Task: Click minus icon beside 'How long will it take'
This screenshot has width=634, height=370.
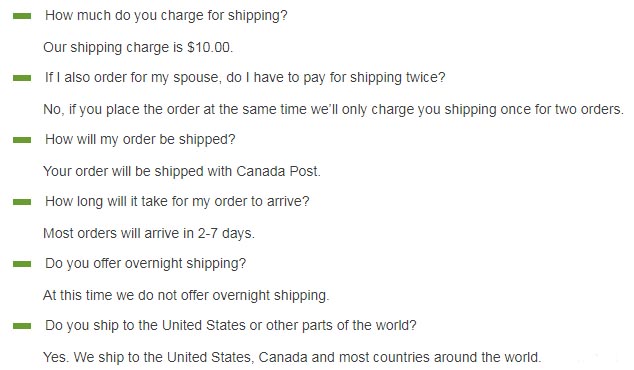Action: click(x=22, y=202)
